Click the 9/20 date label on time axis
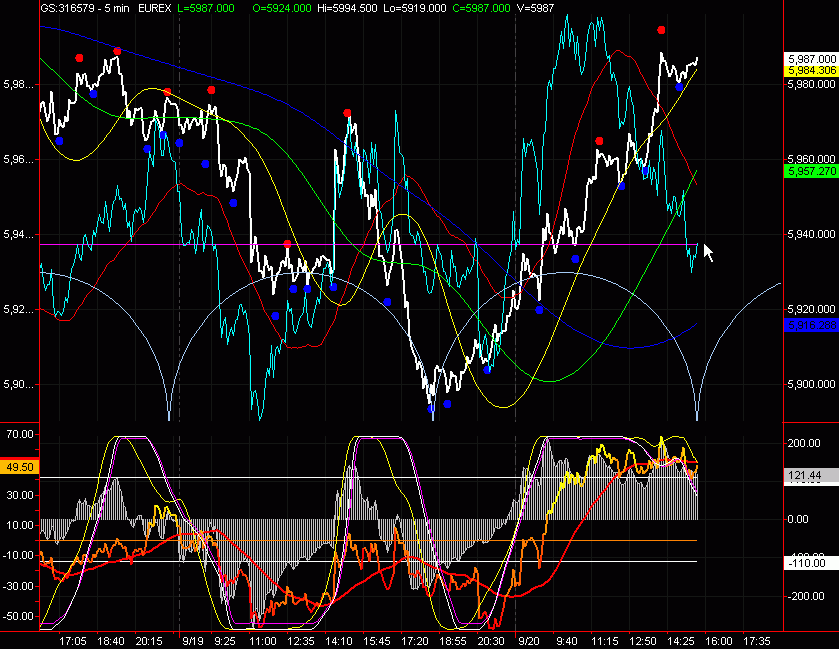The width and height of the screenshot is (839, 649). tap(529, 641)
